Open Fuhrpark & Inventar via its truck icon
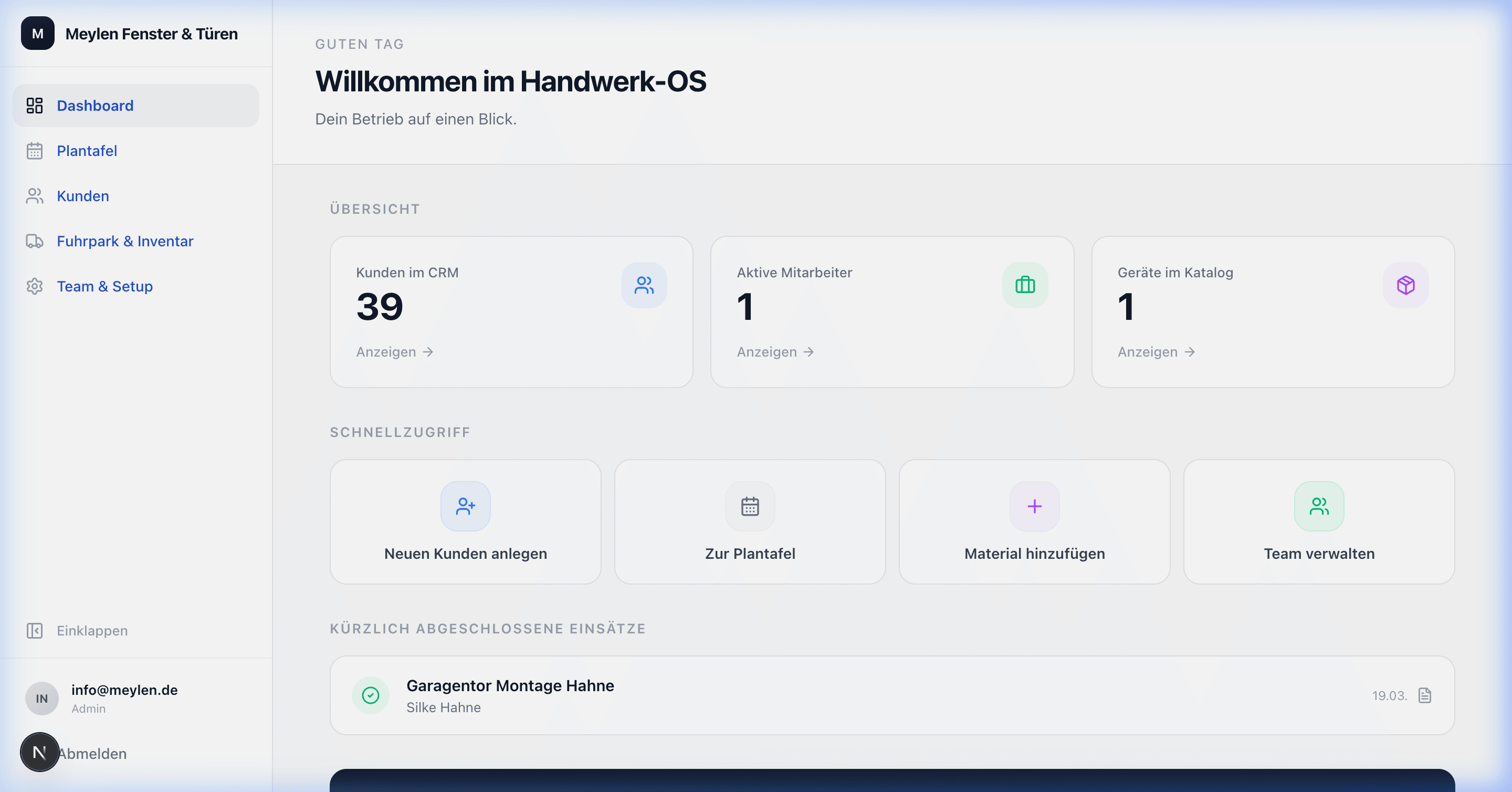Screen dimensions: 1512x792 (35, 241)
